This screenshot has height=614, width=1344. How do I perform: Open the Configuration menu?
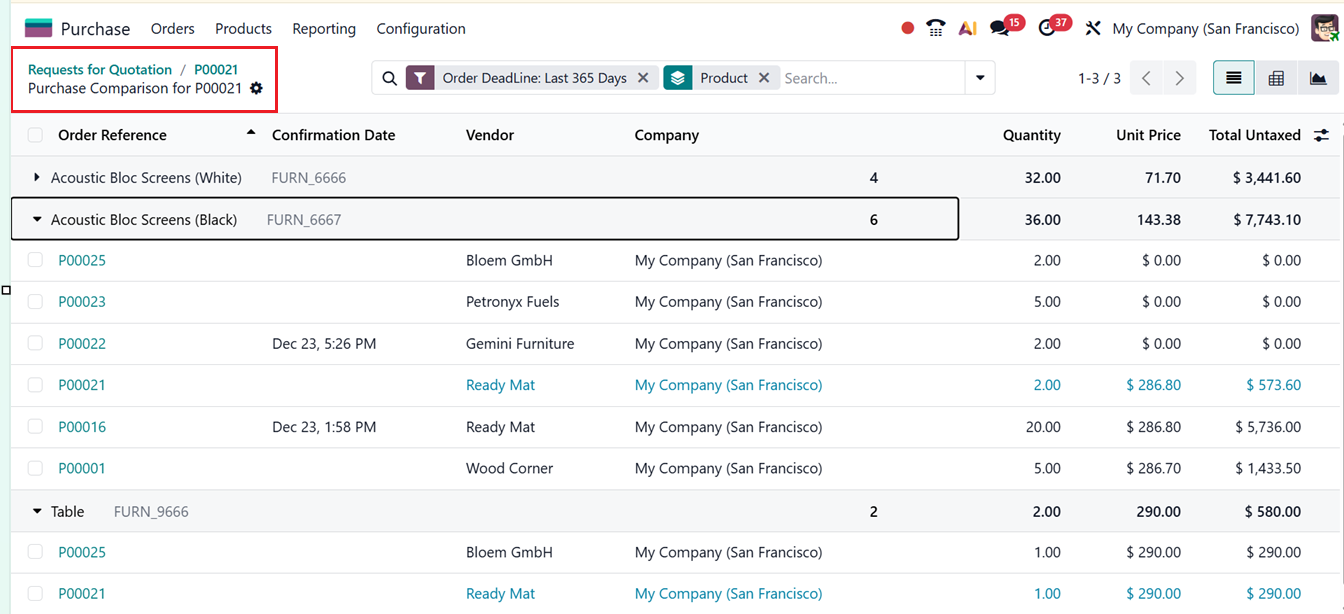421,28
